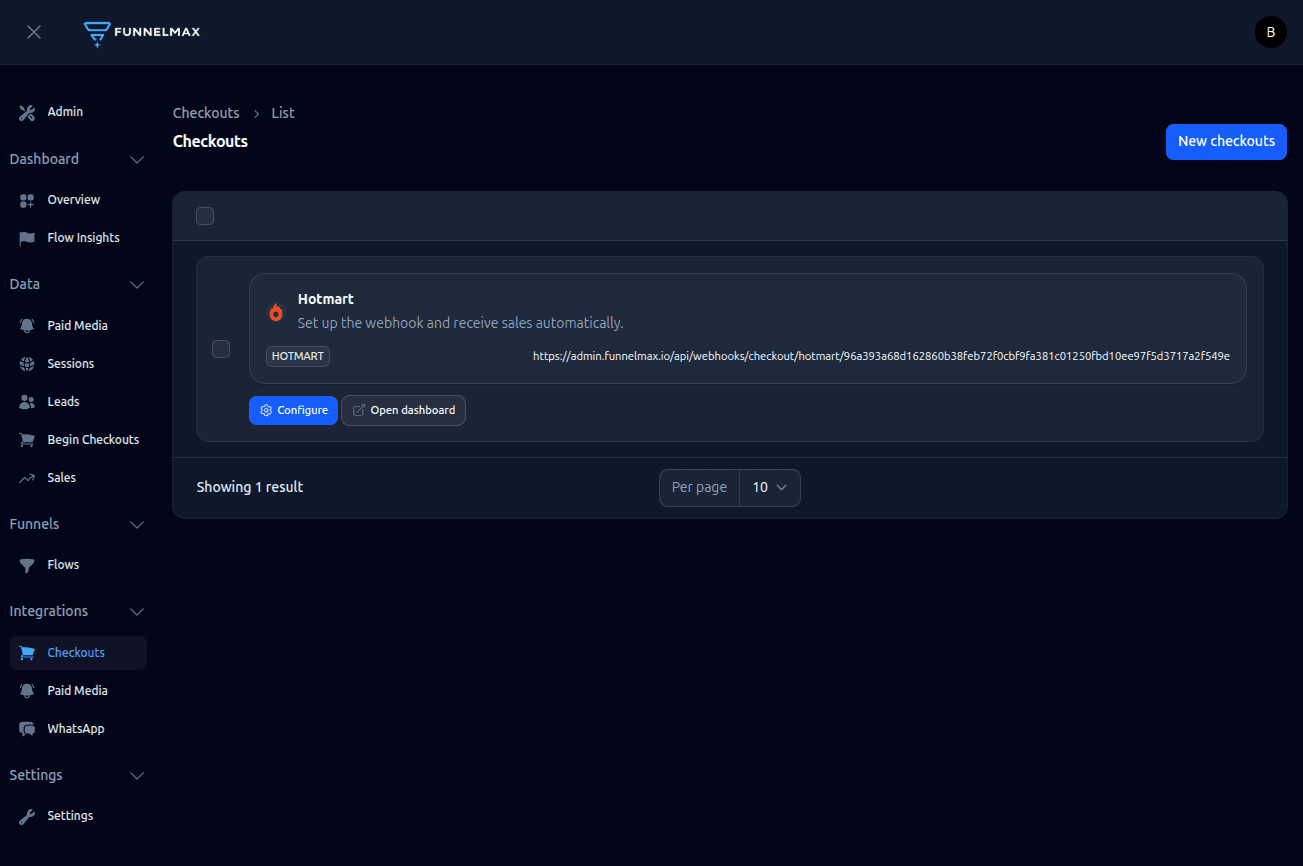The image size is (1303, 866).
Task: Collapse the Settings section chevron
Action: coord(137,775)
